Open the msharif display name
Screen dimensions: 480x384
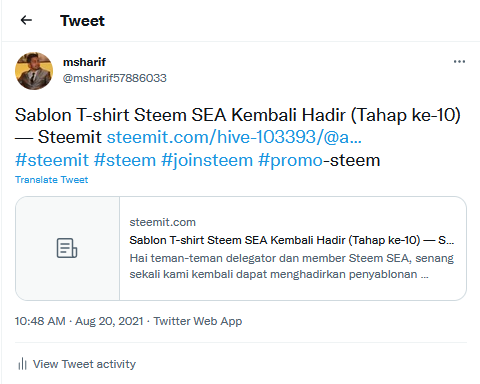tap(84, 62)
